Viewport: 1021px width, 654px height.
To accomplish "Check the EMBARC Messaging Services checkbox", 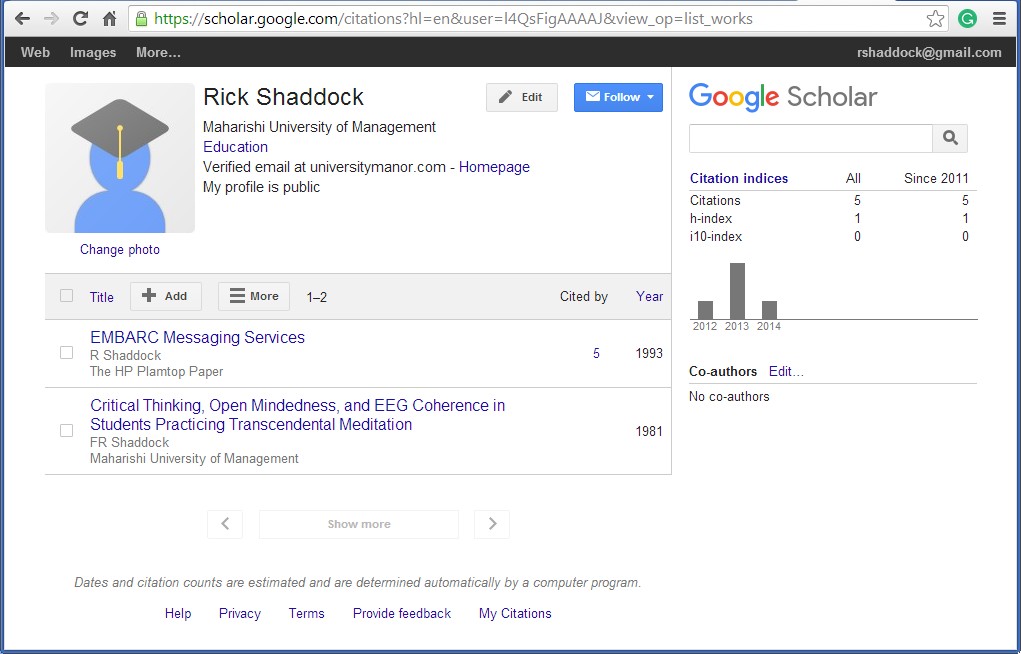I will [66, 352].
